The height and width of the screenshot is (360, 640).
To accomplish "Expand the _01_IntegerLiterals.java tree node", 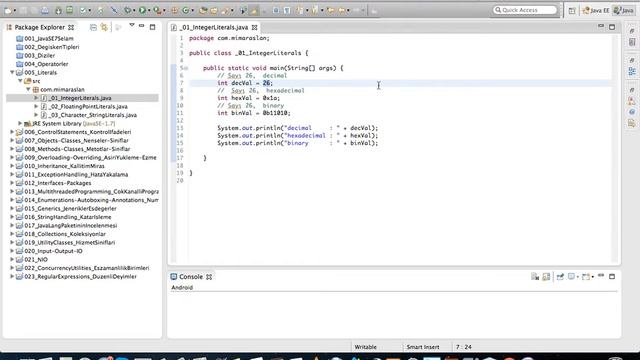I will tap(36, 98).
